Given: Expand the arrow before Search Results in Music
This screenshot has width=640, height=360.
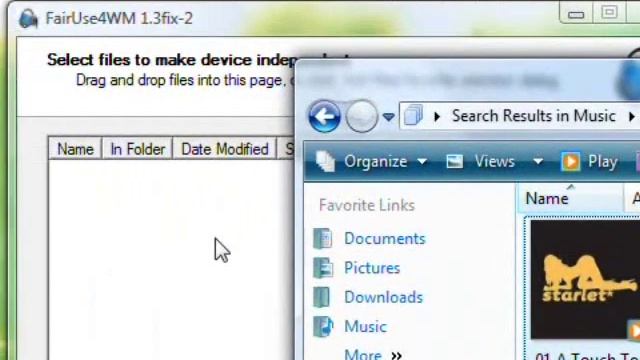Looking at the screenshot, I should tap(437, 117).
